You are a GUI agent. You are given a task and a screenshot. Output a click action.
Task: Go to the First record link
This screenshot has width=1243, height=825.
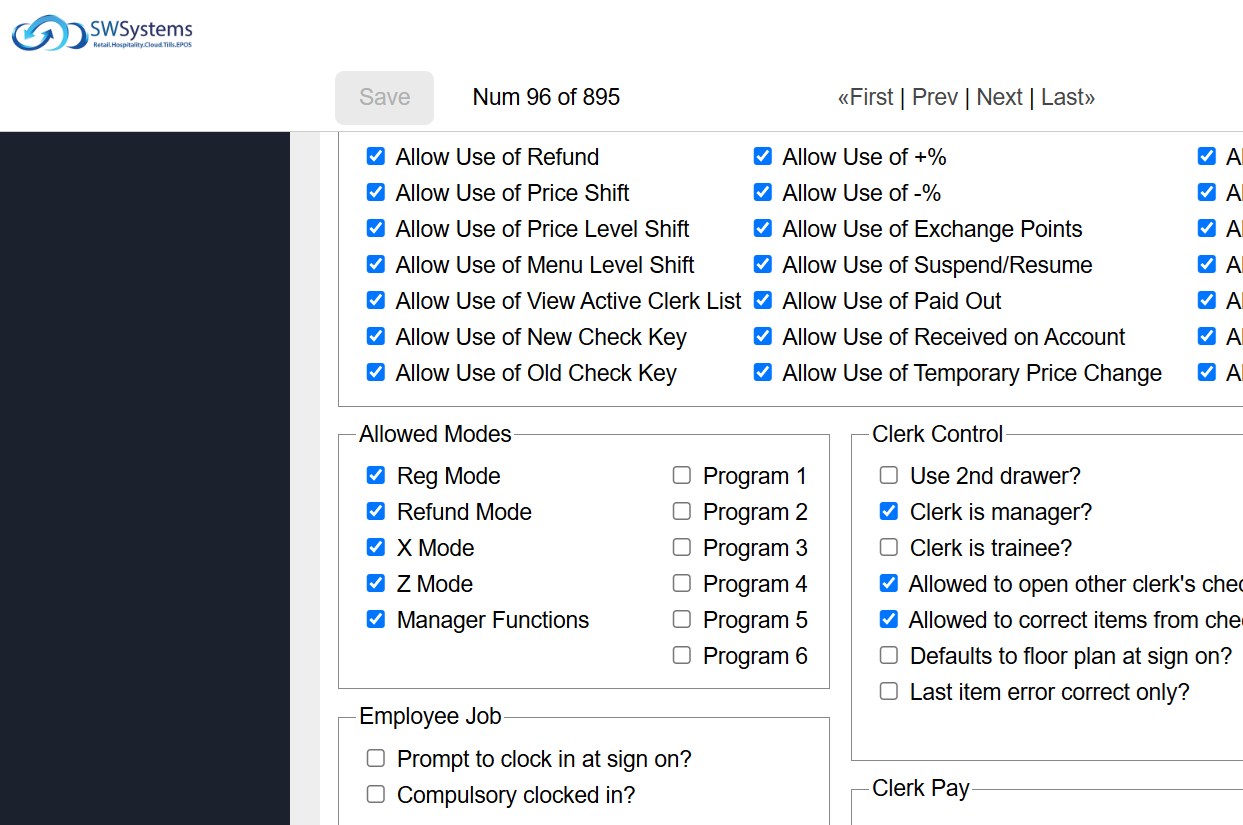click(866, 97)
